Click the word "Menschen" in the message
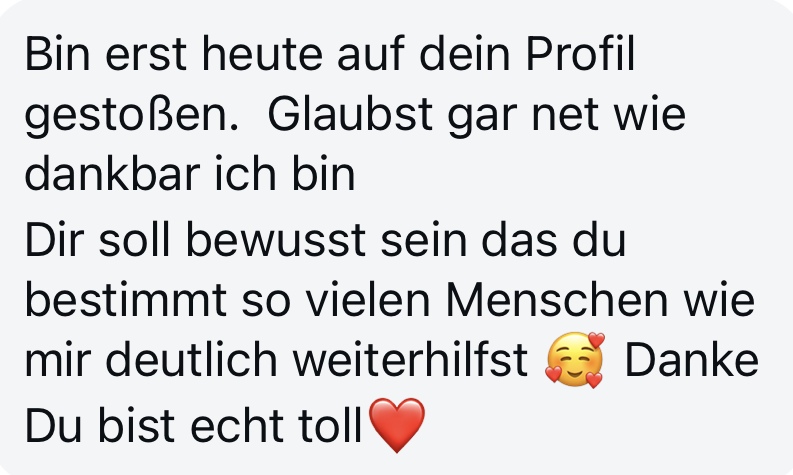 (557, 299)
